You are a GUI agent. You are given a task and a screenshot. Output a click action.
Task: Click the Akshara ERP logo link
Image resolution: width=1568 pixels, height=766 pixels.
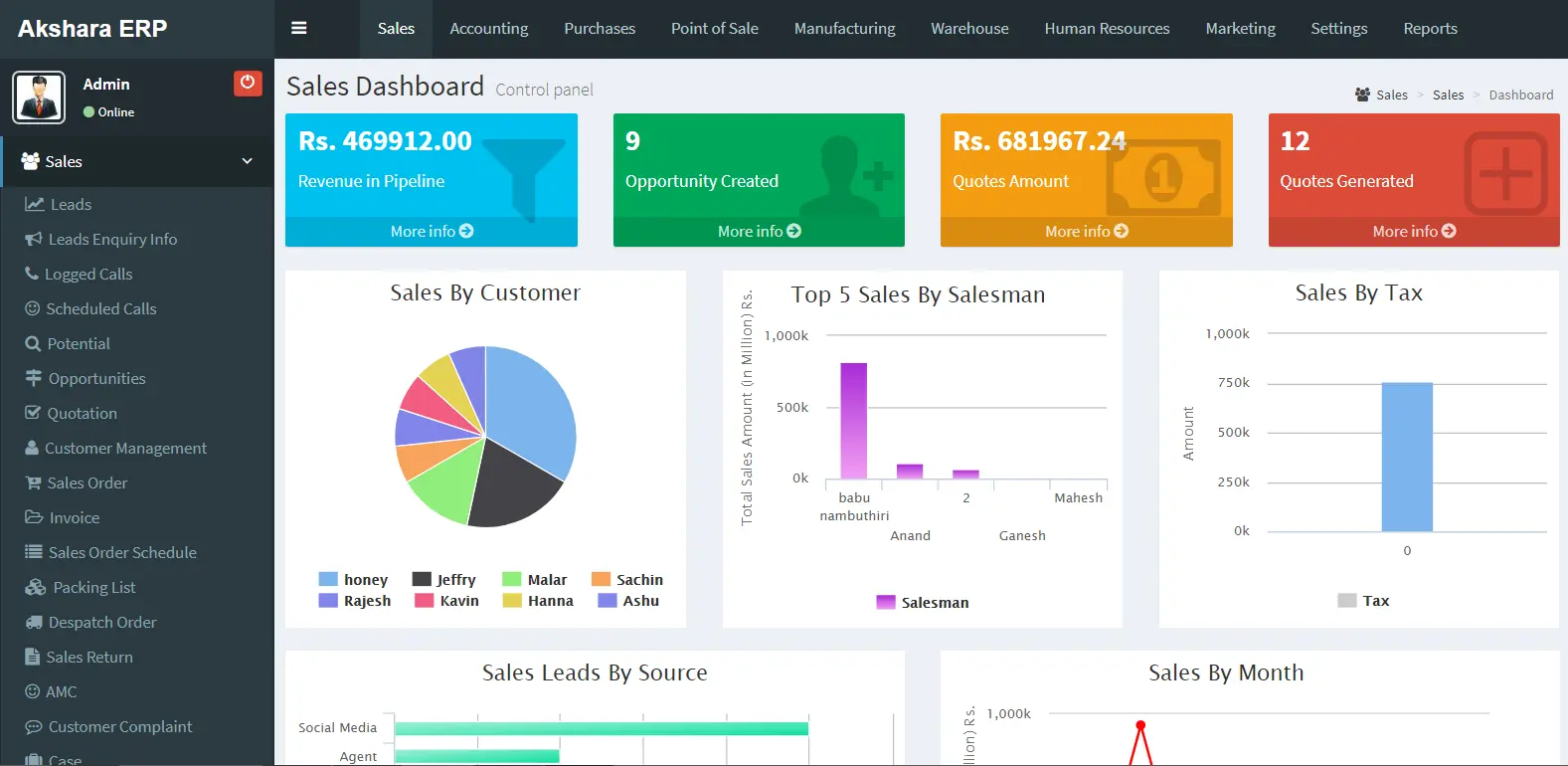(92, 29)
